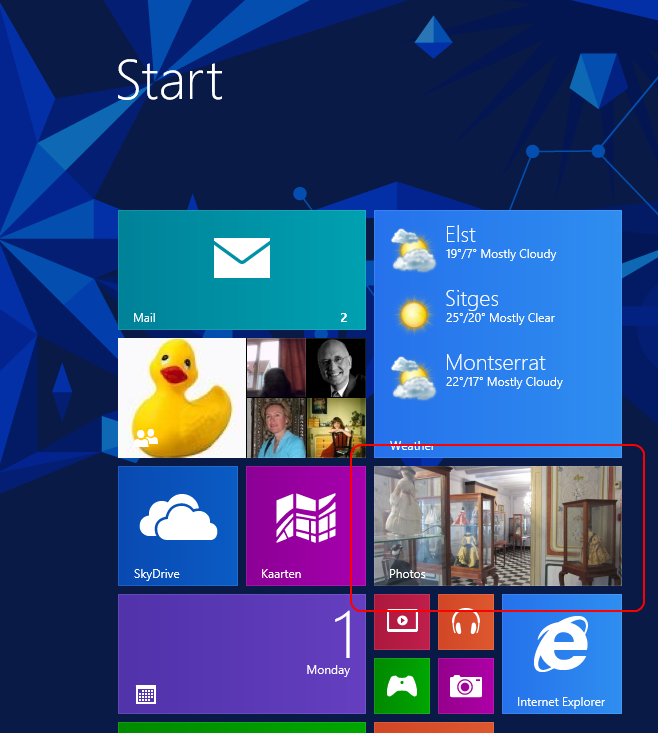
Task: Click the Start heading text
Action: coord(169,80)
